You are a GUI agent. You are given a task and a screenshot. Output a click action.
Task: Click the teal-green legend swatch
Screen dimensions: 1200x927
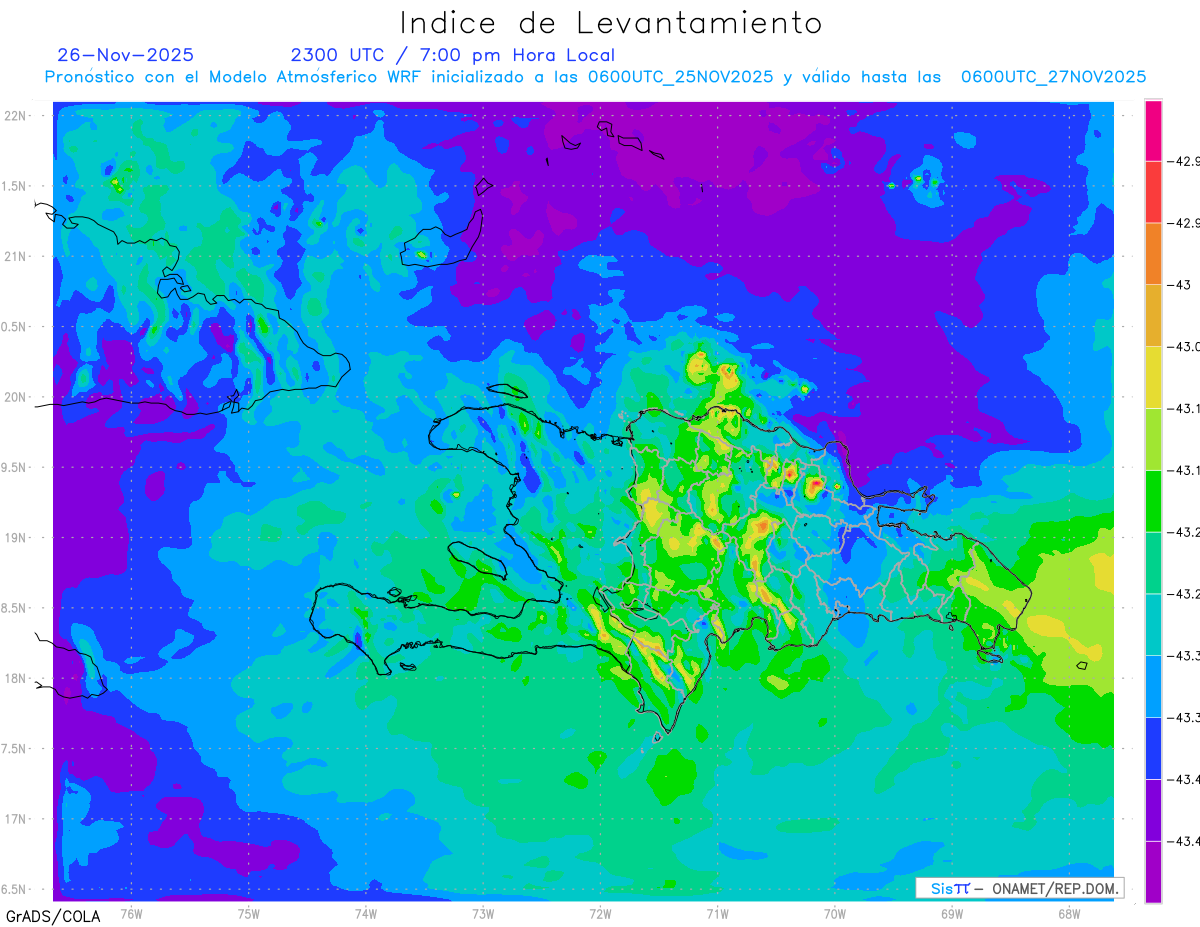click(1153, 563)
